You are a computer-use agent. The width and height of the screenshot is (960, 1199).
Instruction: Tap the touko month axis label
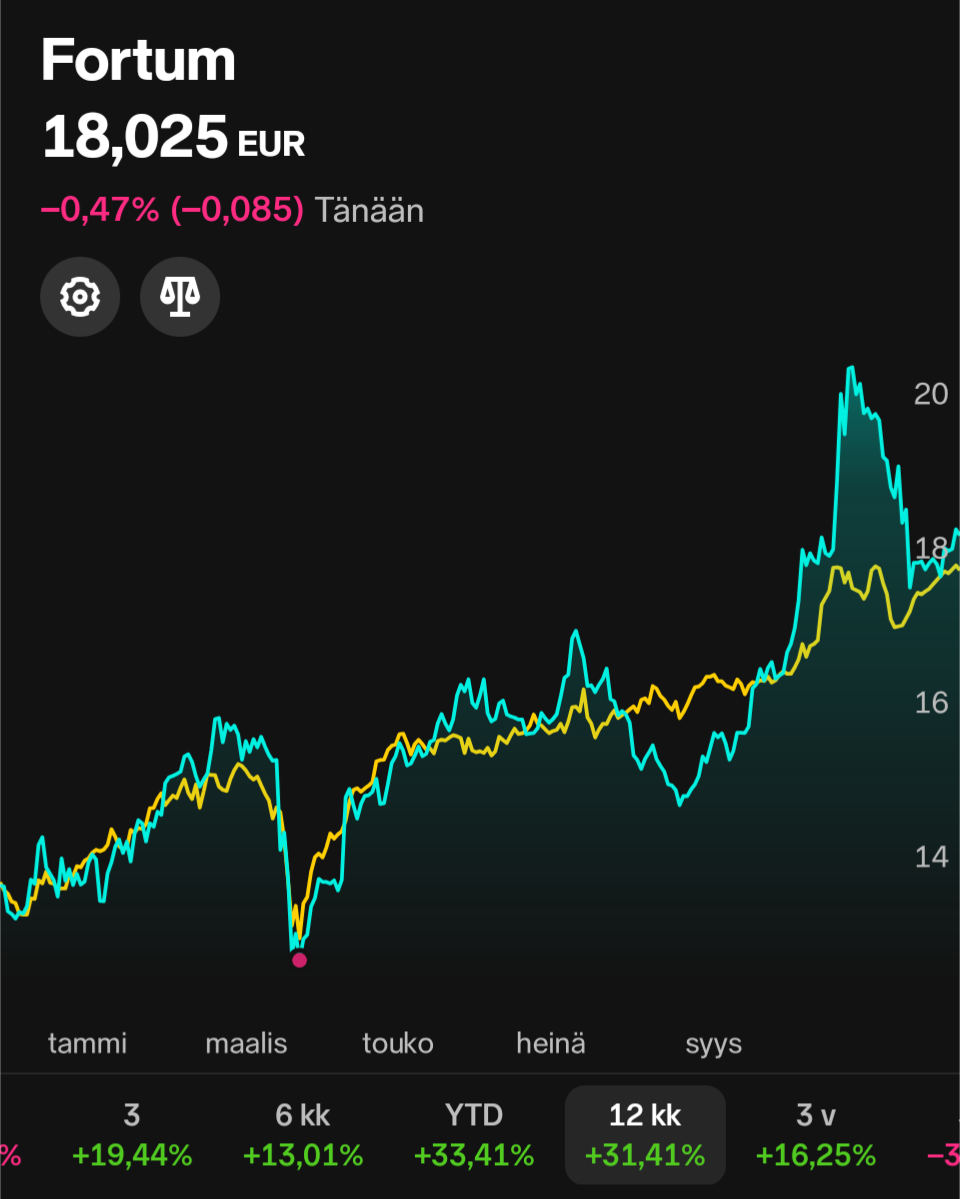click(x=398, y=1044)
